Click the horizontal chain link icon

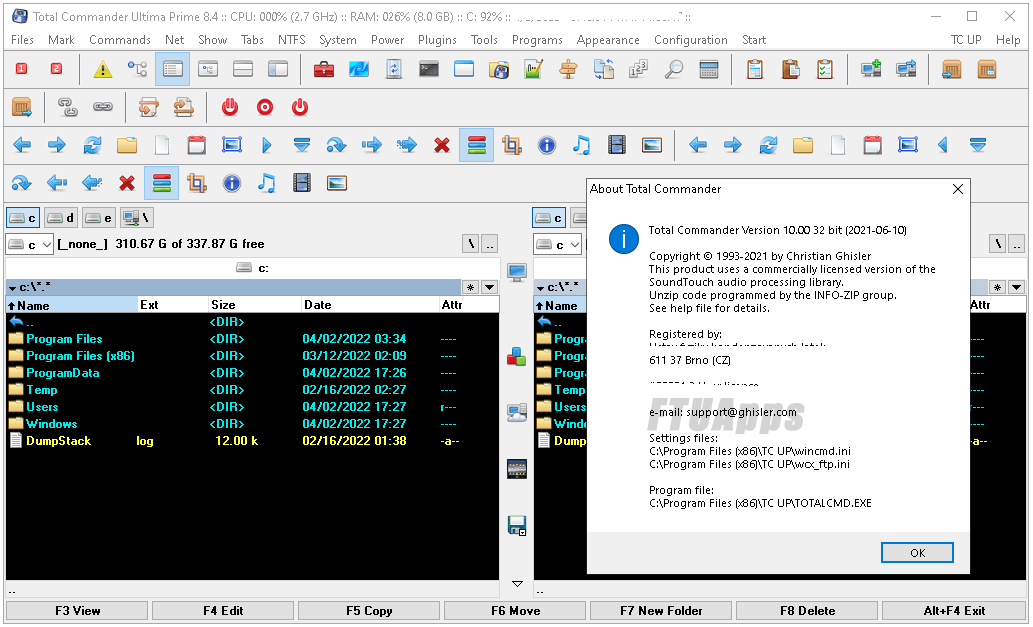(103, 107)
